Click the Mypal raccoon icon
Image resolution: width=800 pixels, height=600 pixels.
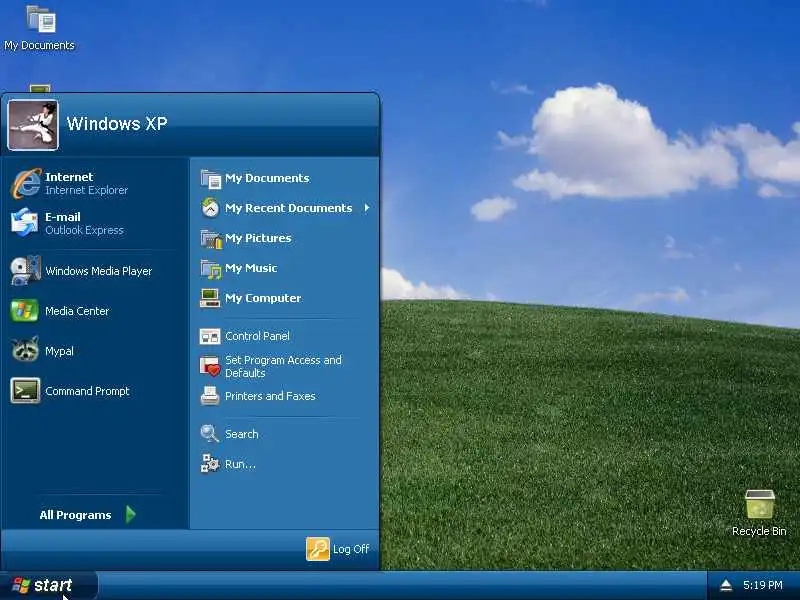click(24, 350)
